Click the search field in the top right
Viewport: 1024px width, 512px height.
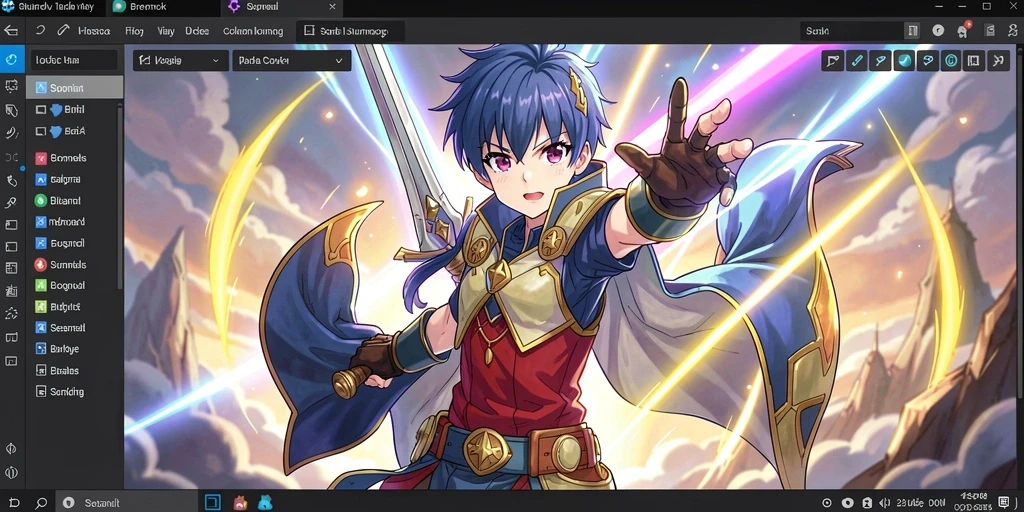point(852,31)
